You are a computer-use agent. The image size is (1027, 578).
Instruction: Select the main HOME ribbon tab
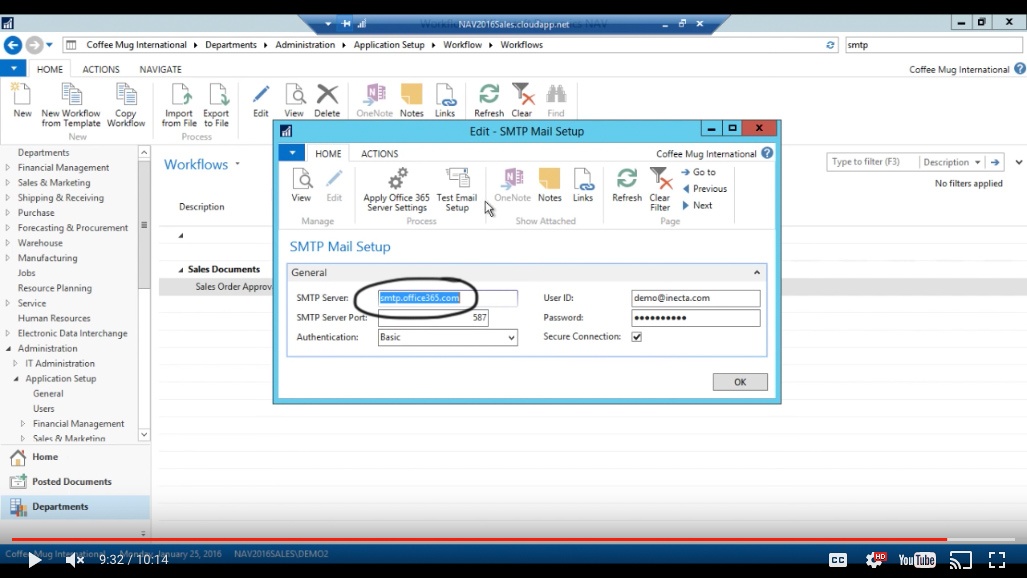50,69
